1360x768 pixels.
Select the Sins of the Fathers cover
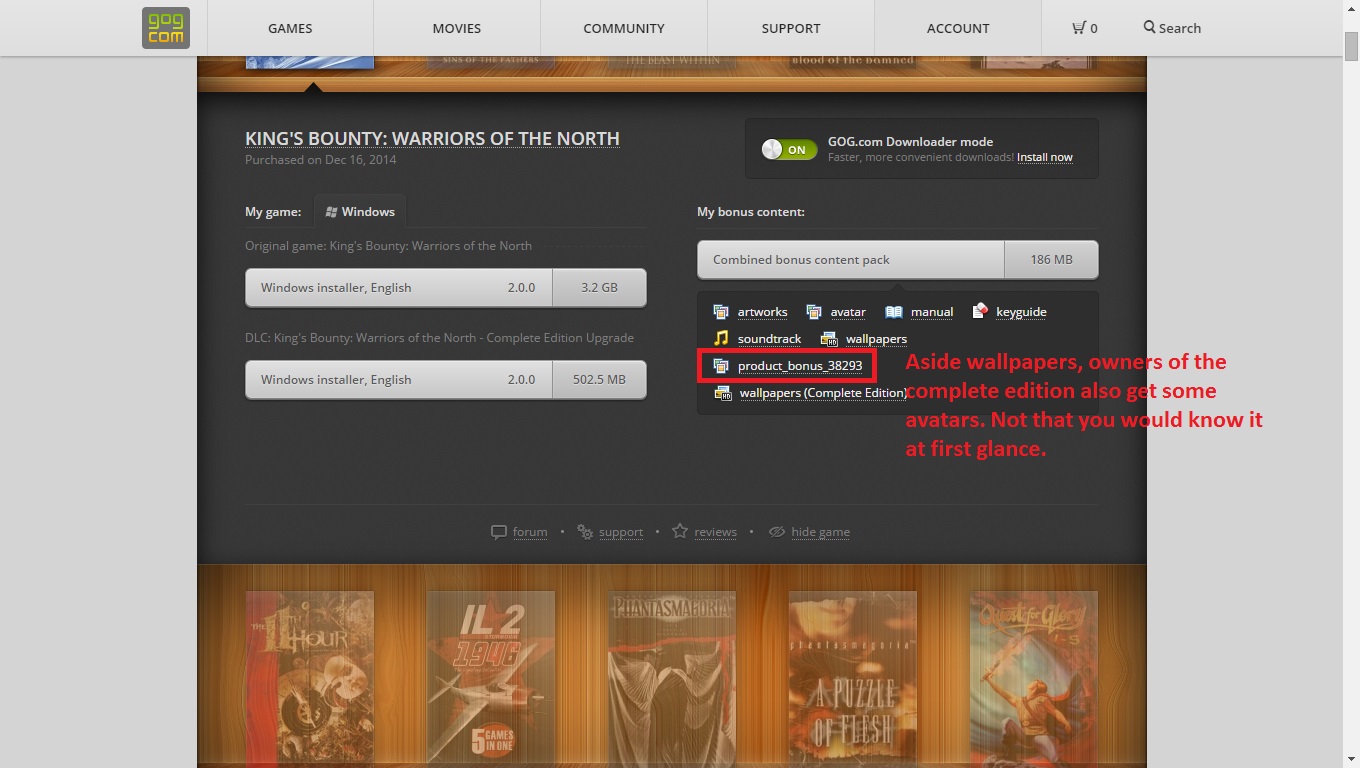(491, 62)
